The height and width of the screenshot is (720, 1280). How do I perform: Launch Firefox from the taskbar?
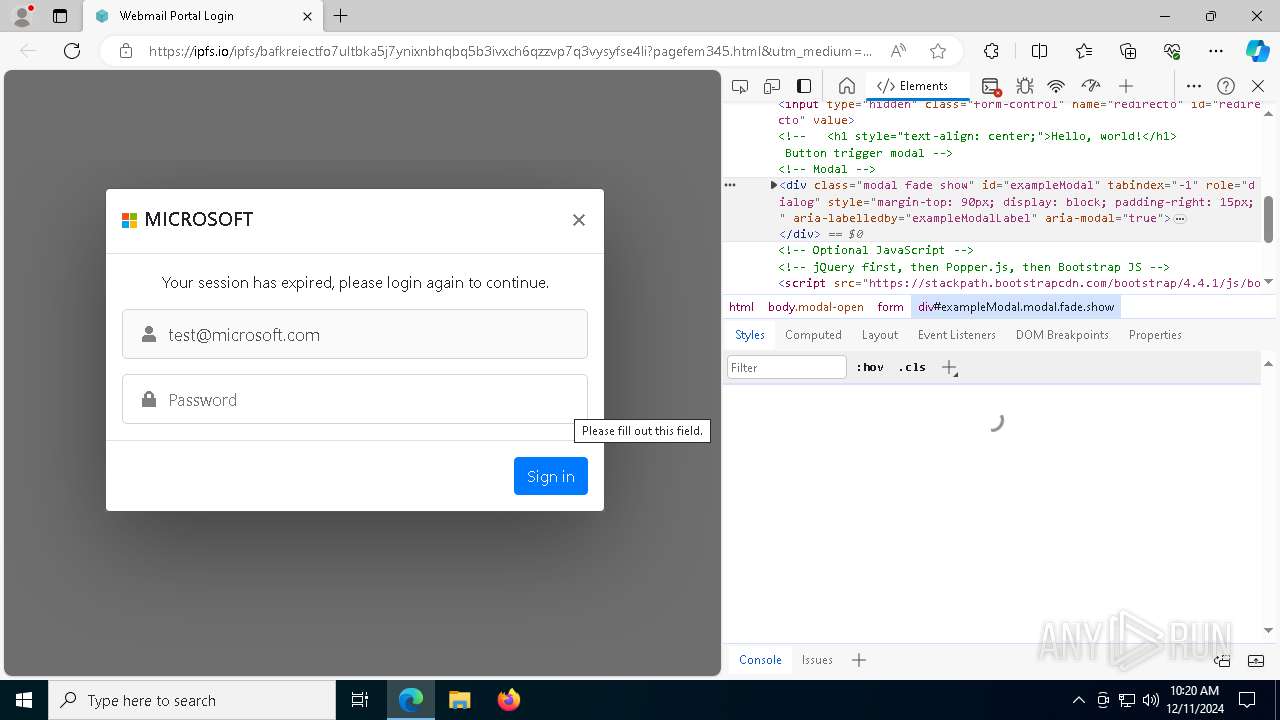[x=509, y=700]
